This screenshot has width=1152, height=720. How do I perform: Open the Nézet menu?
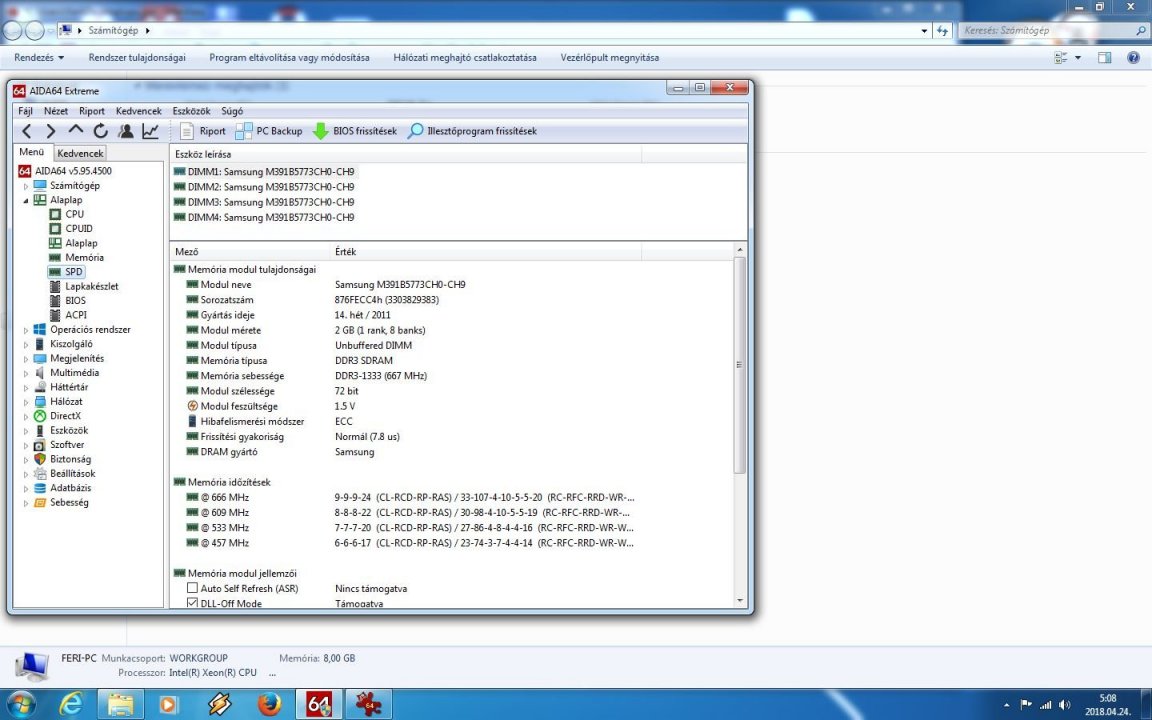coord(56,111)
